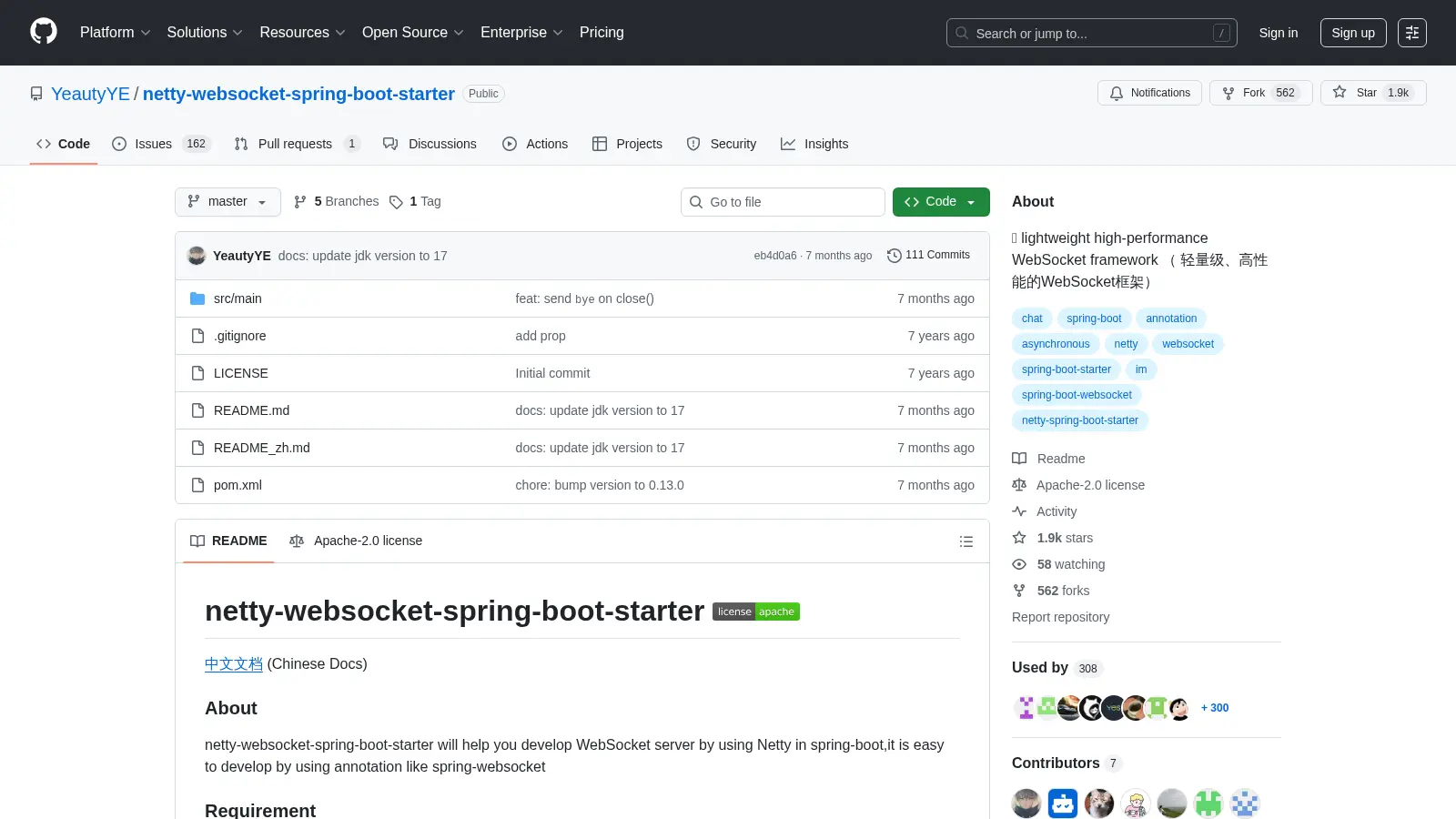Click the blue robot contributor avatar
The image size is (1456, 819).
coord(1063,804)
